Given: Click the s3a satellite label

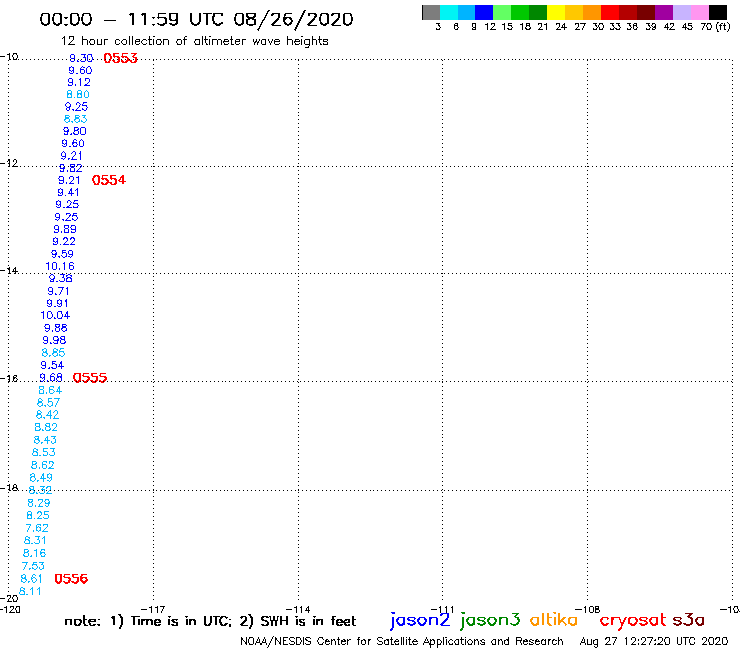Looking at the screenshot, I should click(x=689, y=620).
